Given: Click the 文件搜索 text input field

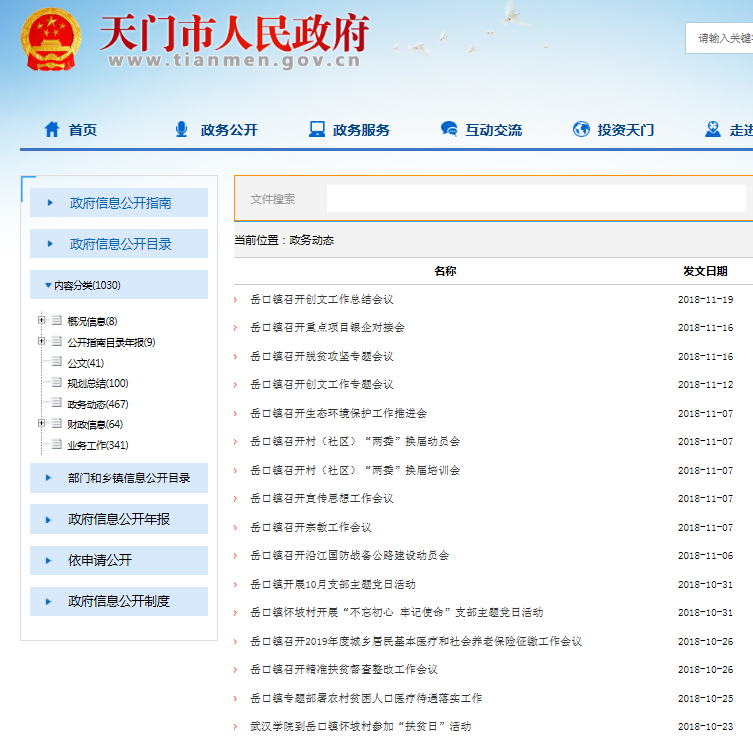Looking at the screenshot, I should coord(535,199).
